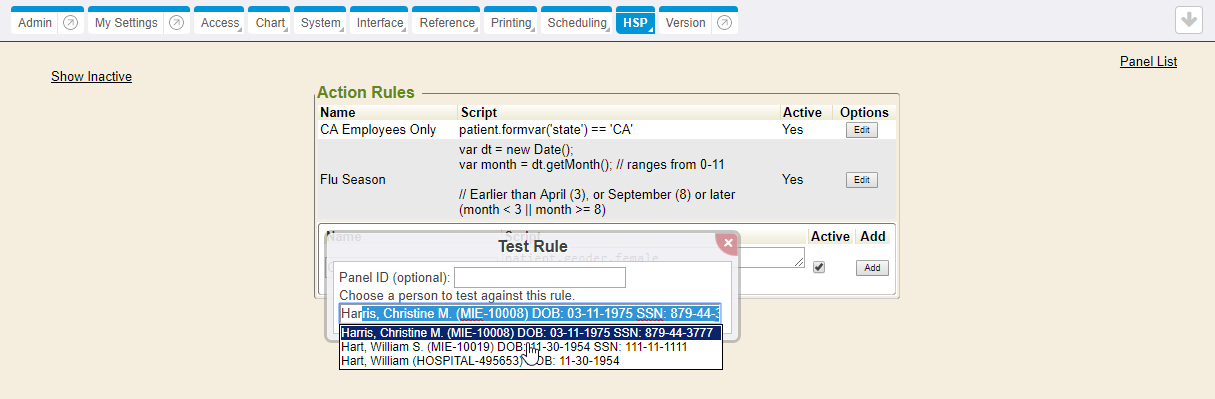Edit the CA Employees Only rule
Screen dimensions: 1215x399
[x=862, y=130]
